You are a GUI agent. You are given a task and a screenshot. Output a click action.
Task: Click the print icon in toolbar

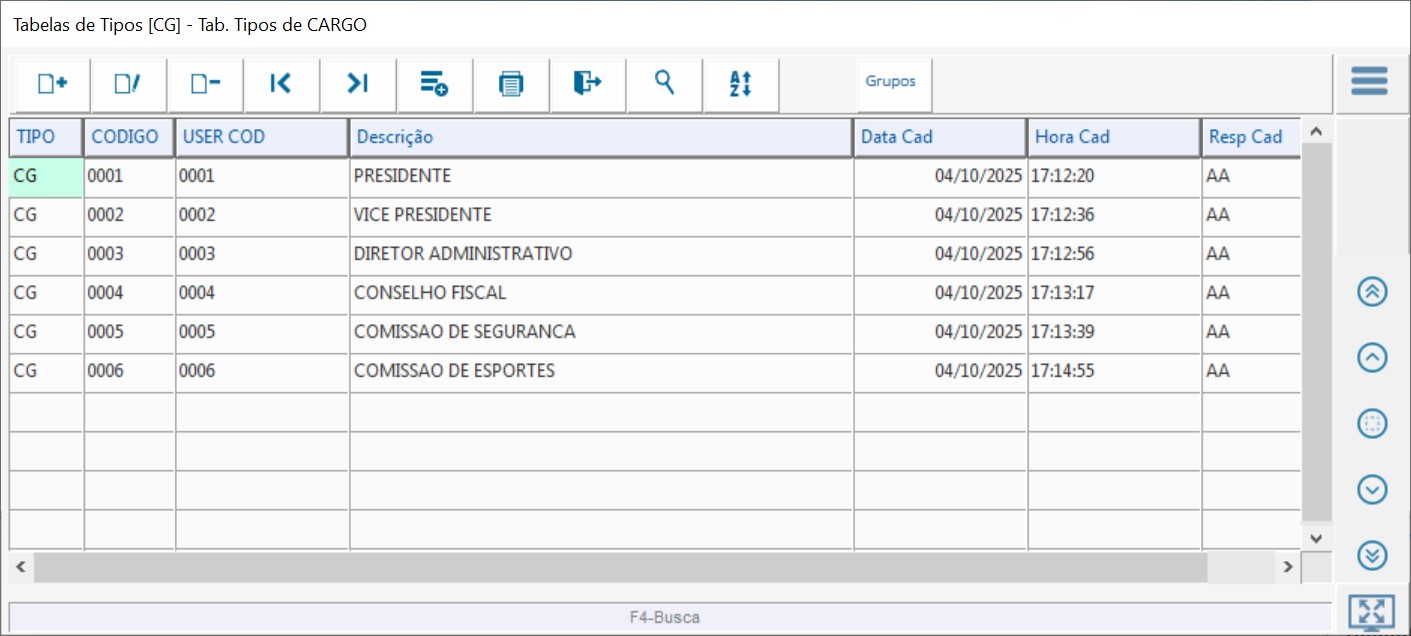[511, 84]
